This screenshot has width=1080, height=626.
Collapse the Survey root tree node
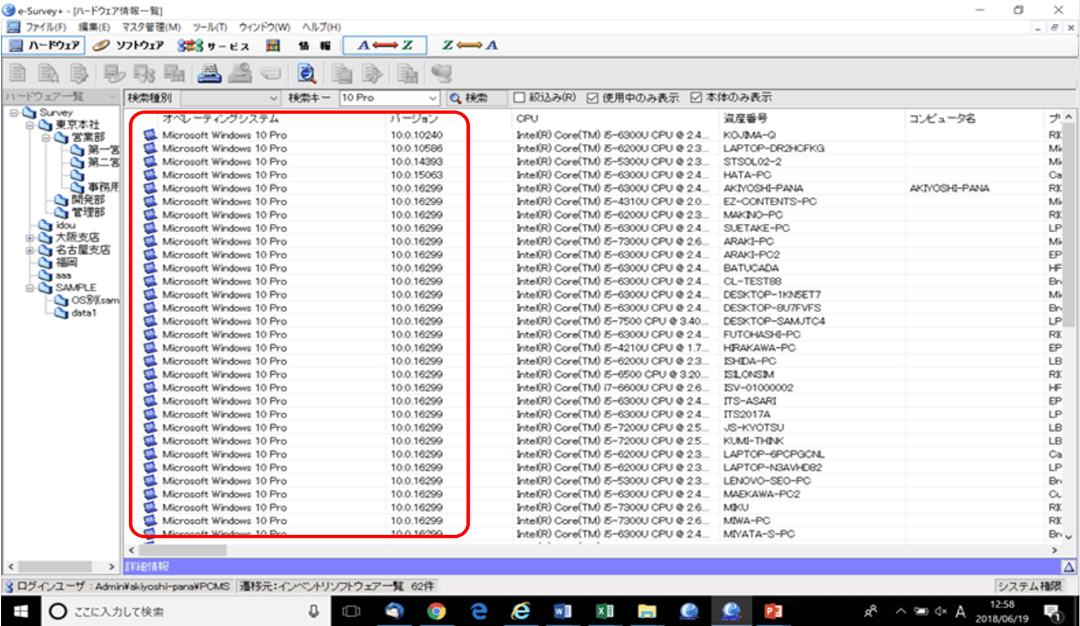(14, 112)
